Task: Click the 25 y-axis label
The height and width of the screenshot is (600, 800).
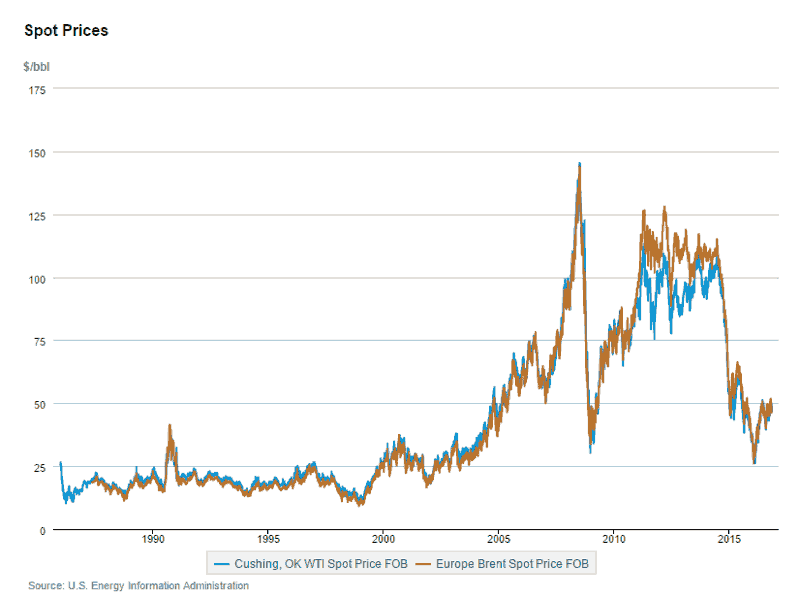Action: click(x=39, y=468)
